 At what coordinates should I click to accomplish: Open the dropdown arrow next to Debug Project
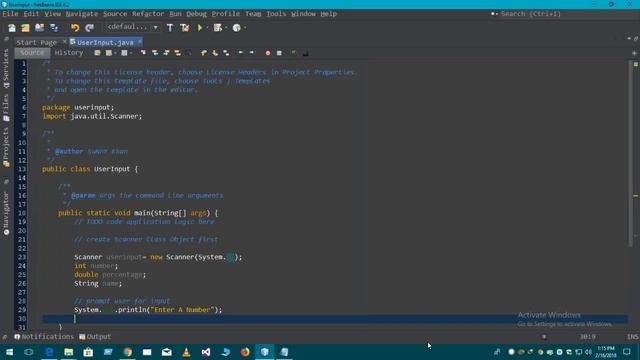point(226,28)
